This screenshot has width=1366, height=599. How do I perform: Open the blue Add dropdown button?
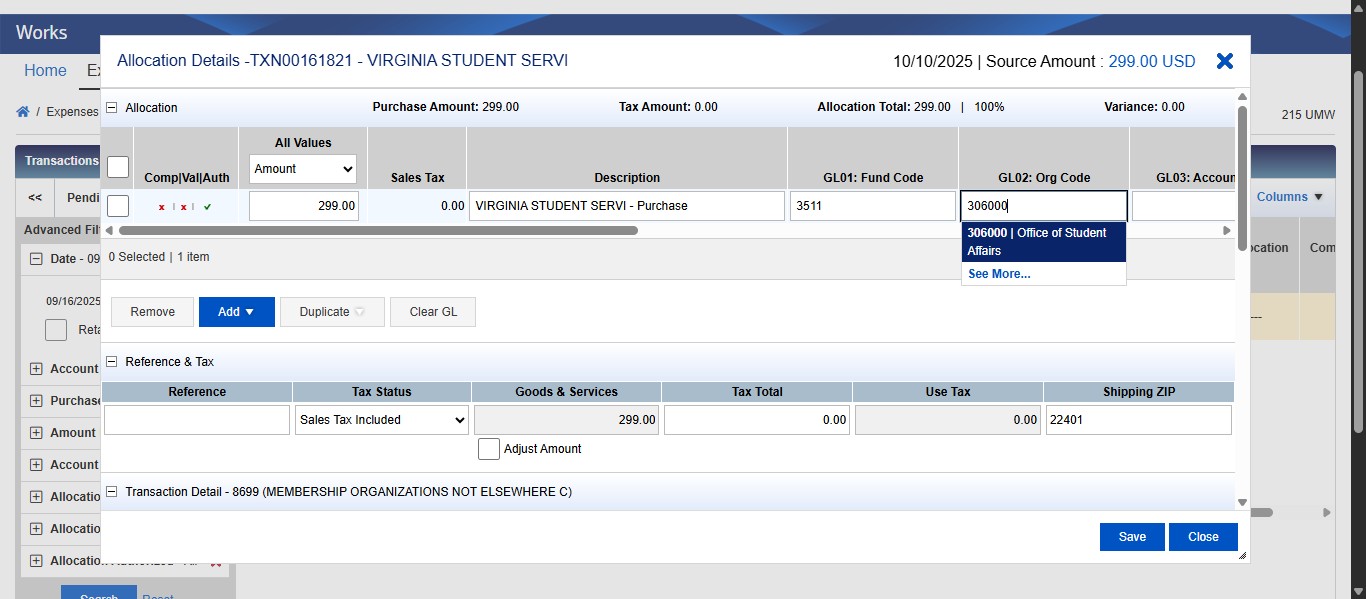pos(236,312)
